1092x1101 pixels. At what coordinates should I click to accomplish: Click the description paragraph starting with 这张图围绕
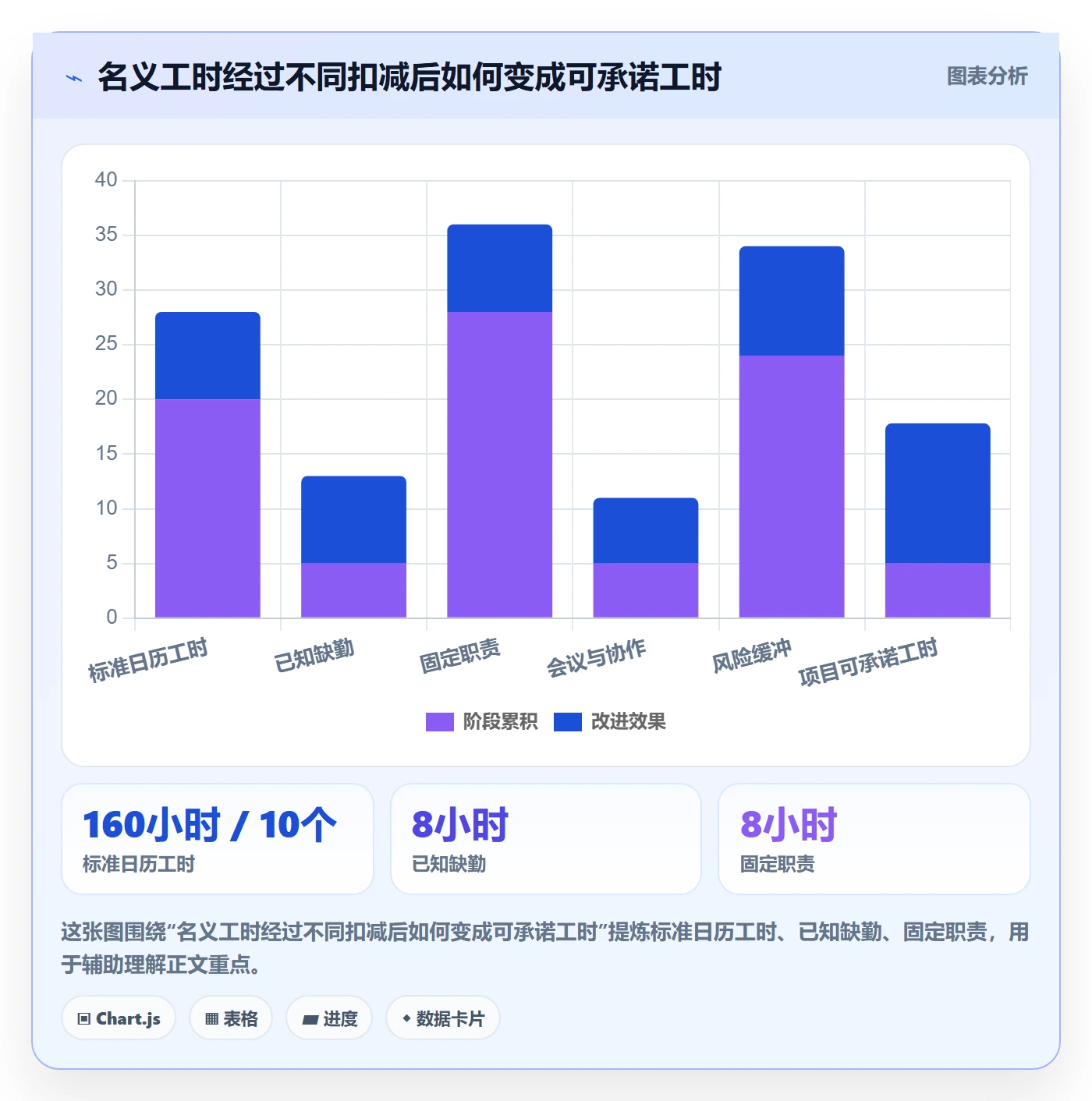[x=545, y=948]
